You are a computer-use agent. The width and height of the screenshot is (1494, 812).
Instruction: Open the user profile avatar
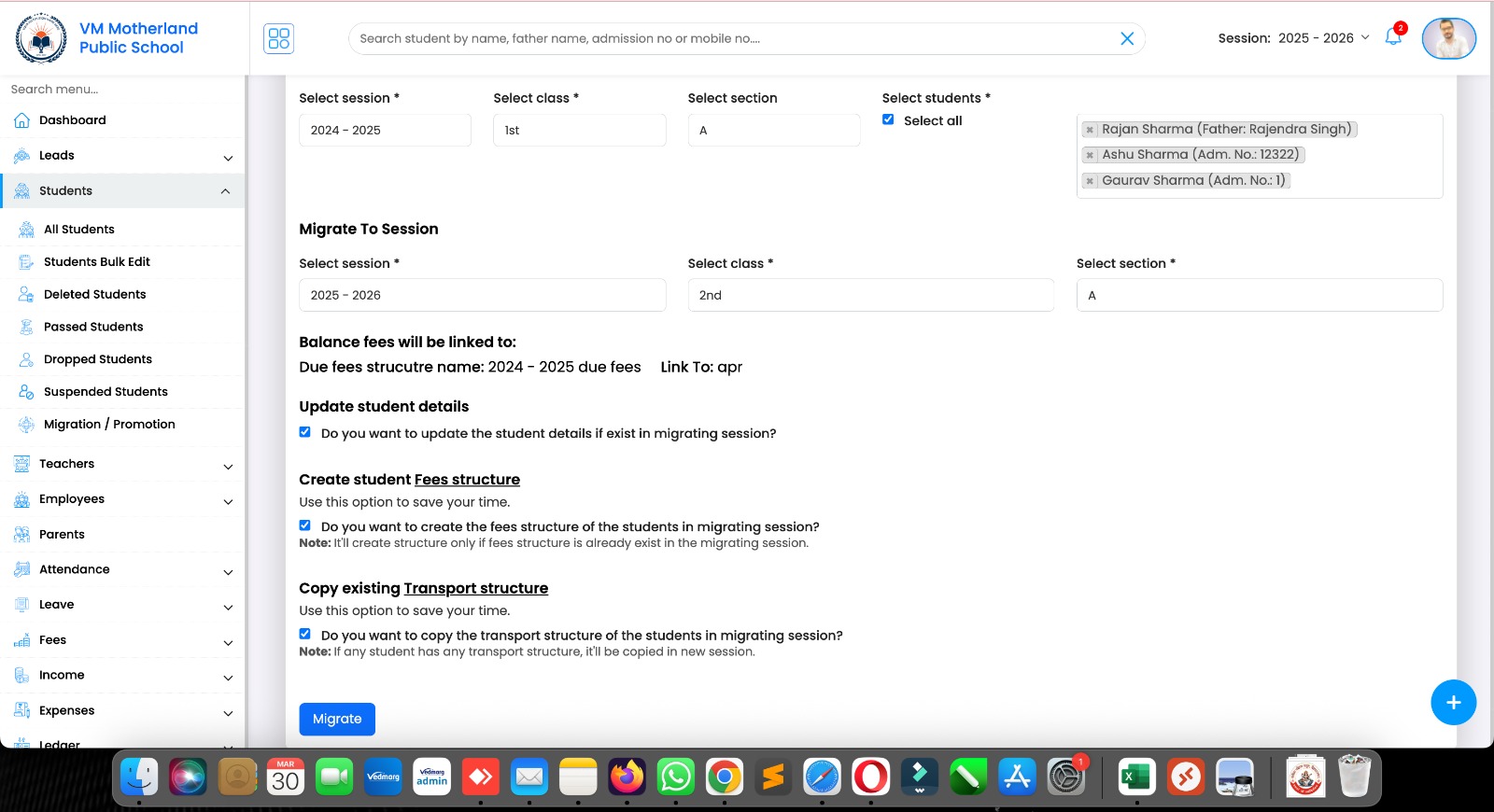point(1448,38)
